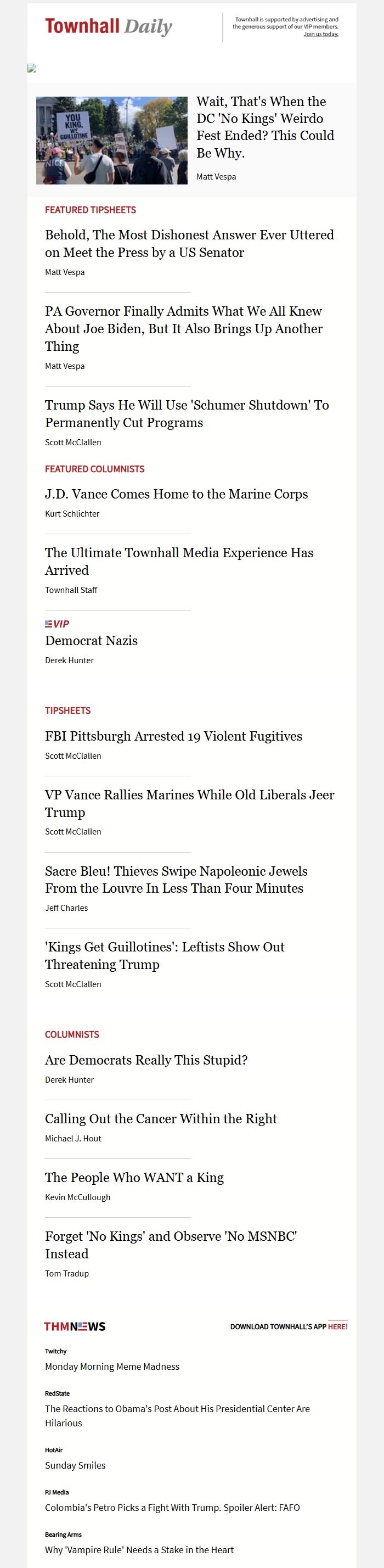
Task: Open Twitchy's 'Monday Morning Meme Madness'
Action: point(112,1367)
